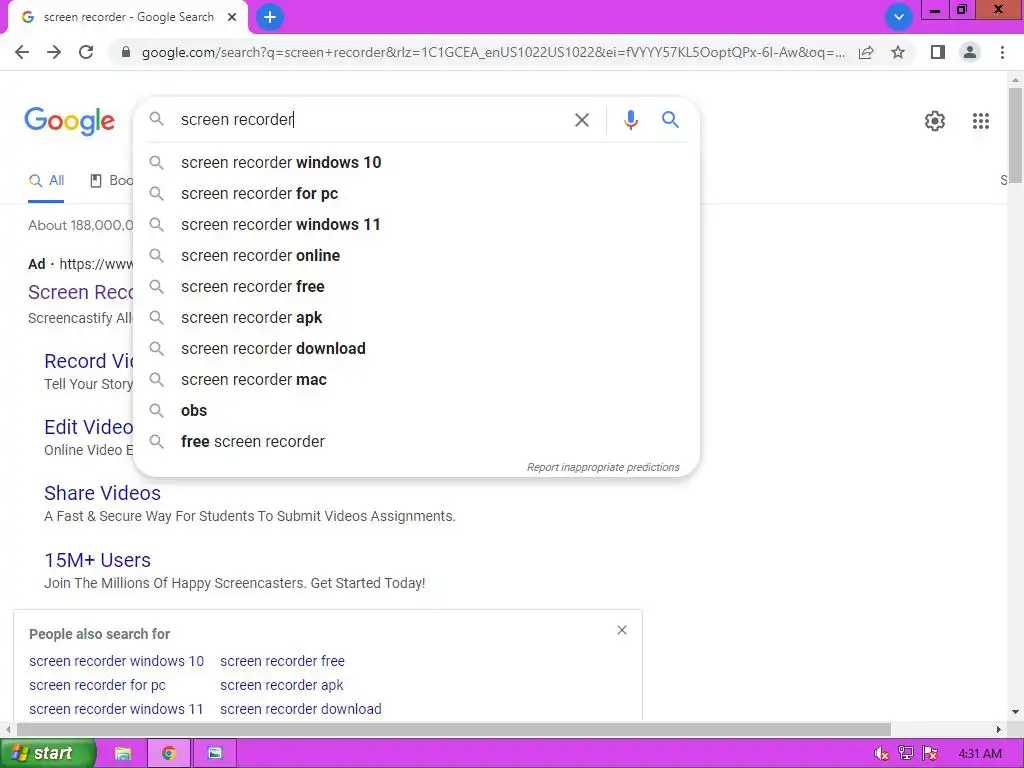Open the Record Video ad sitelink
Screen dimensions: 1024x768
89,361
